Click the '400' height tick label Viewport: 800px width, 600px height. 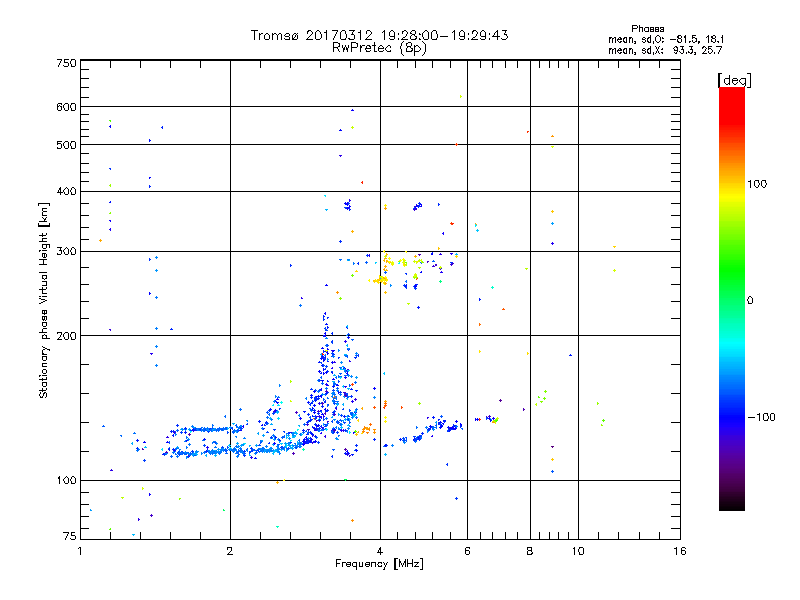[x=66, y=191]
